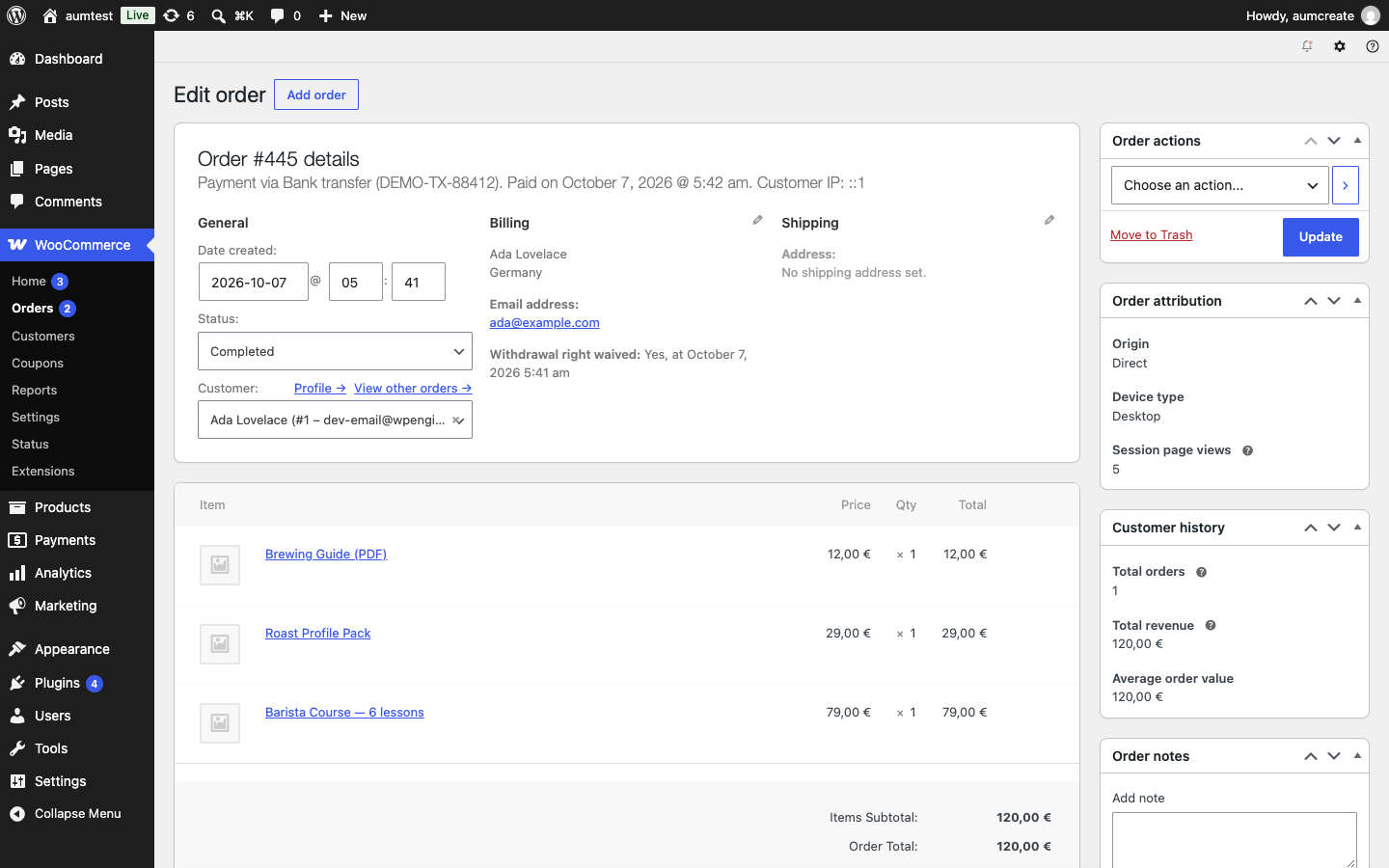Open the help question mark icon
The height and width of the screenshot is (868, 1389).
click(x=1373, y=46)
